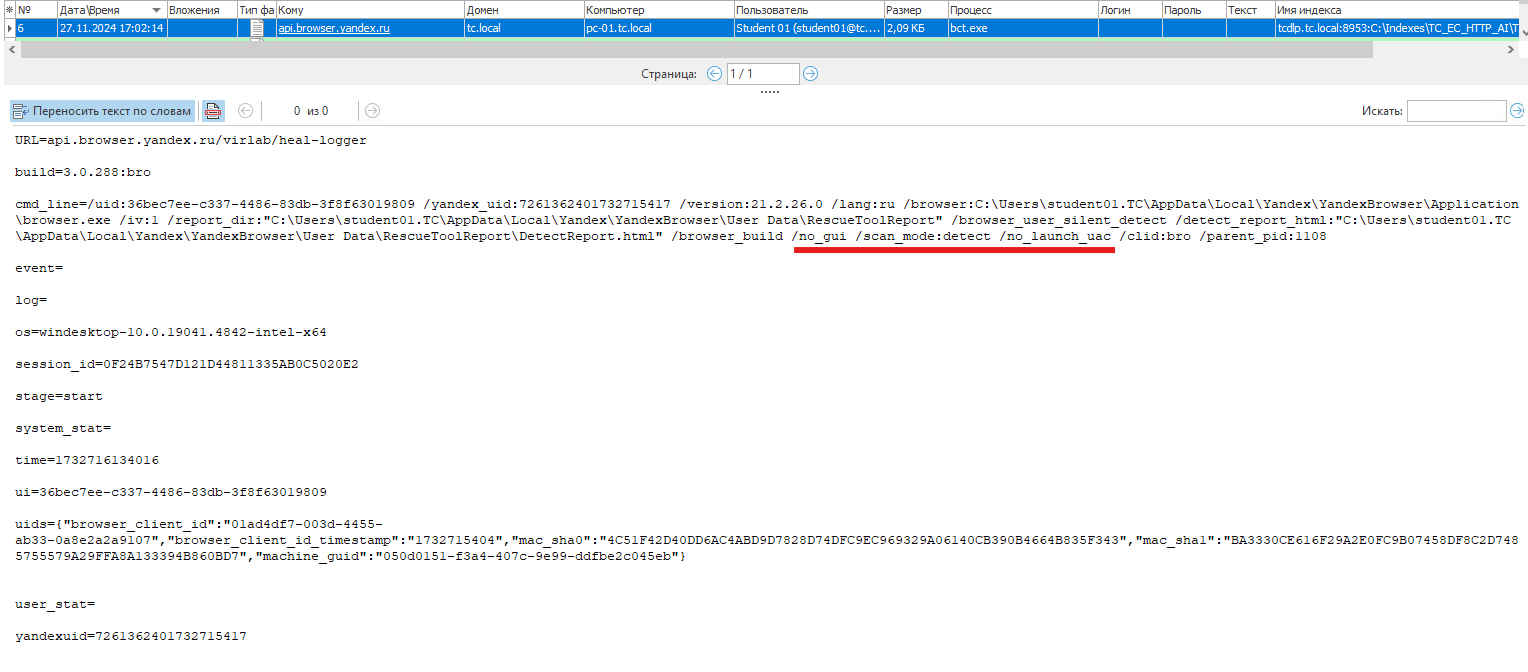Screen dimensions: 1528x672
Task: Click the os=windesktop-10.0.19041.4842-intel-x64 line
Action: (171, 332)
